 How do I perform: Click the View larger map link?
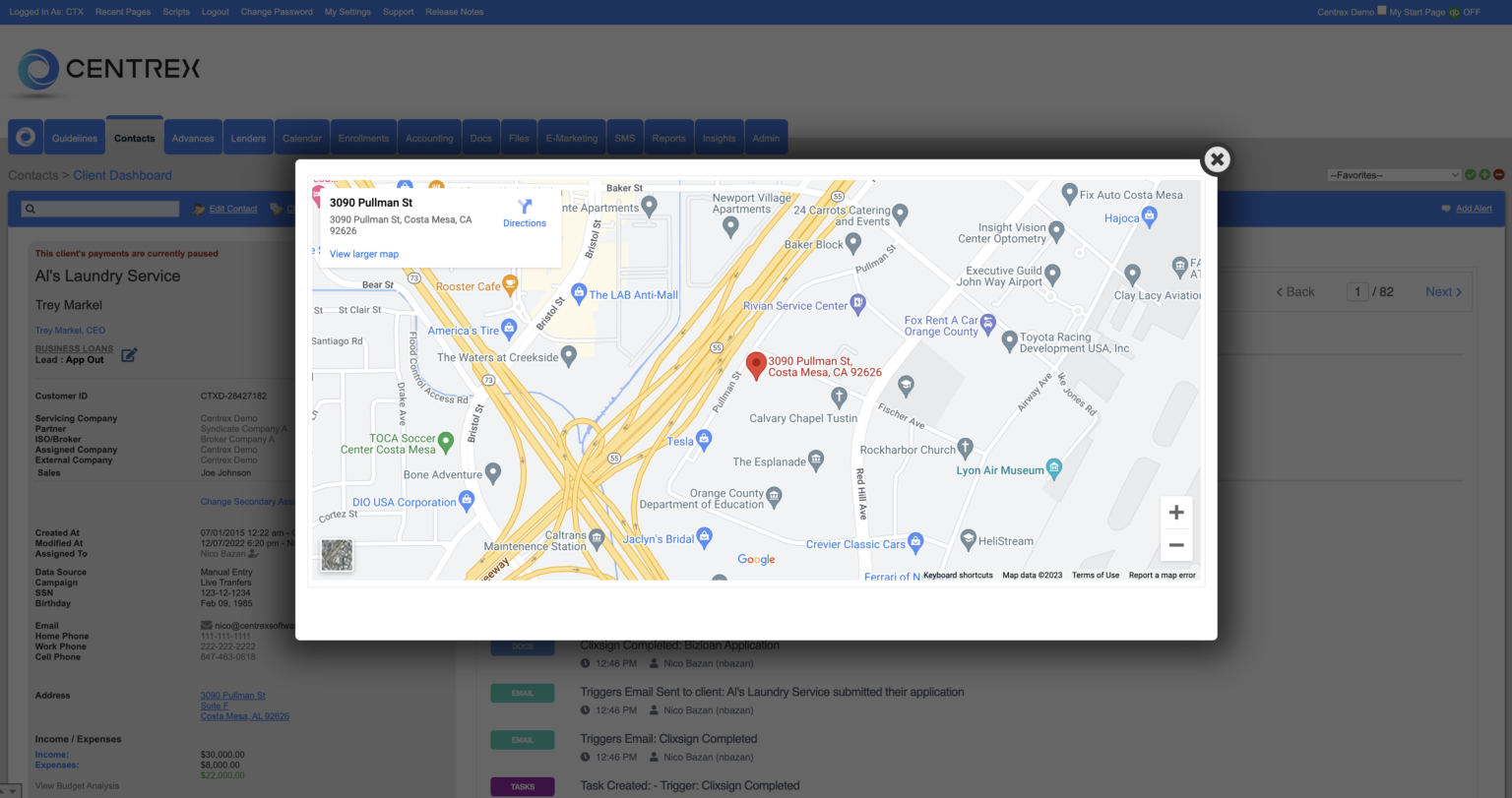point(363,254)
